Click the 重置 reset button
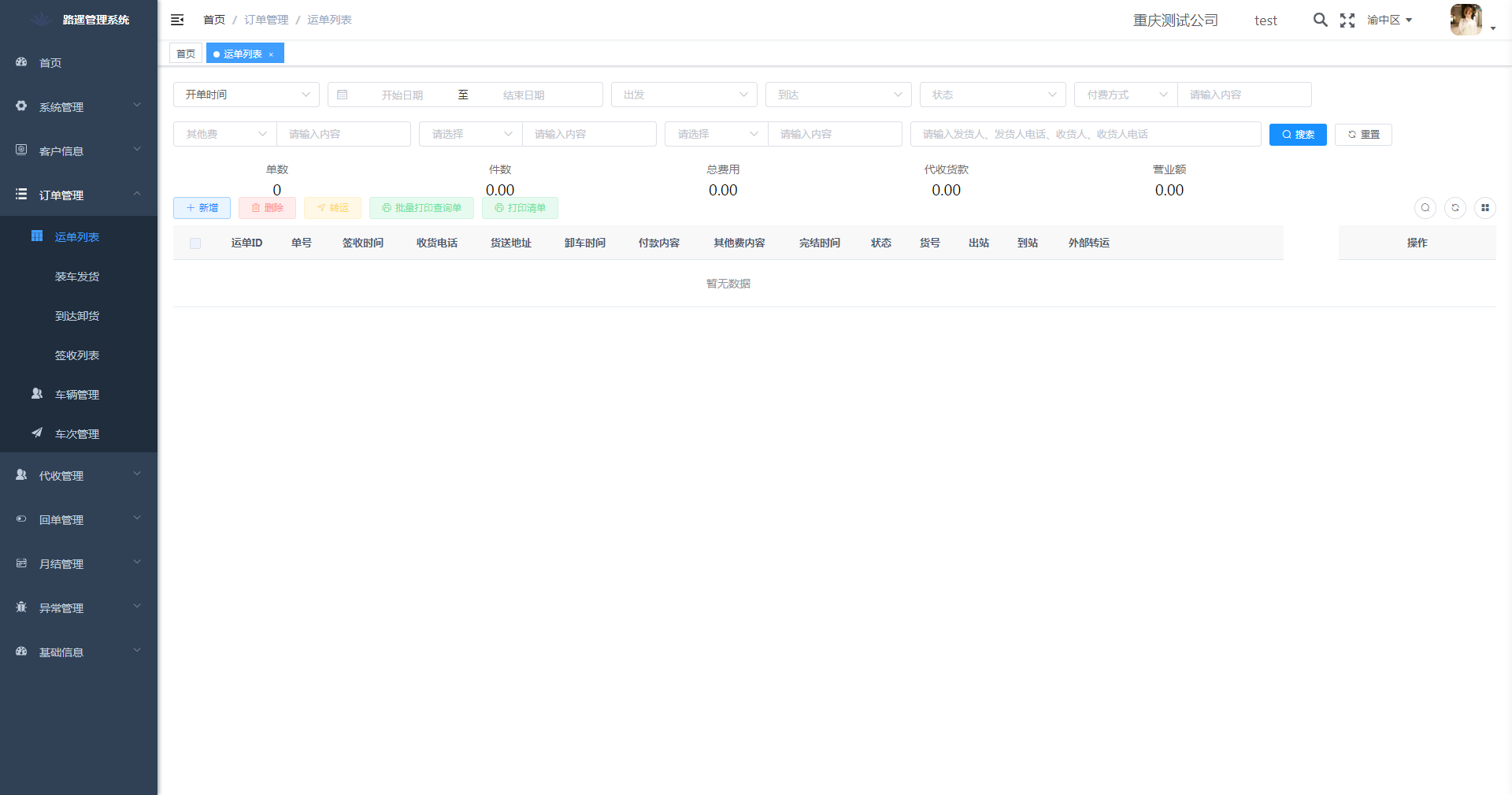Viewport: 1512px width, 795px height. 1362,135
